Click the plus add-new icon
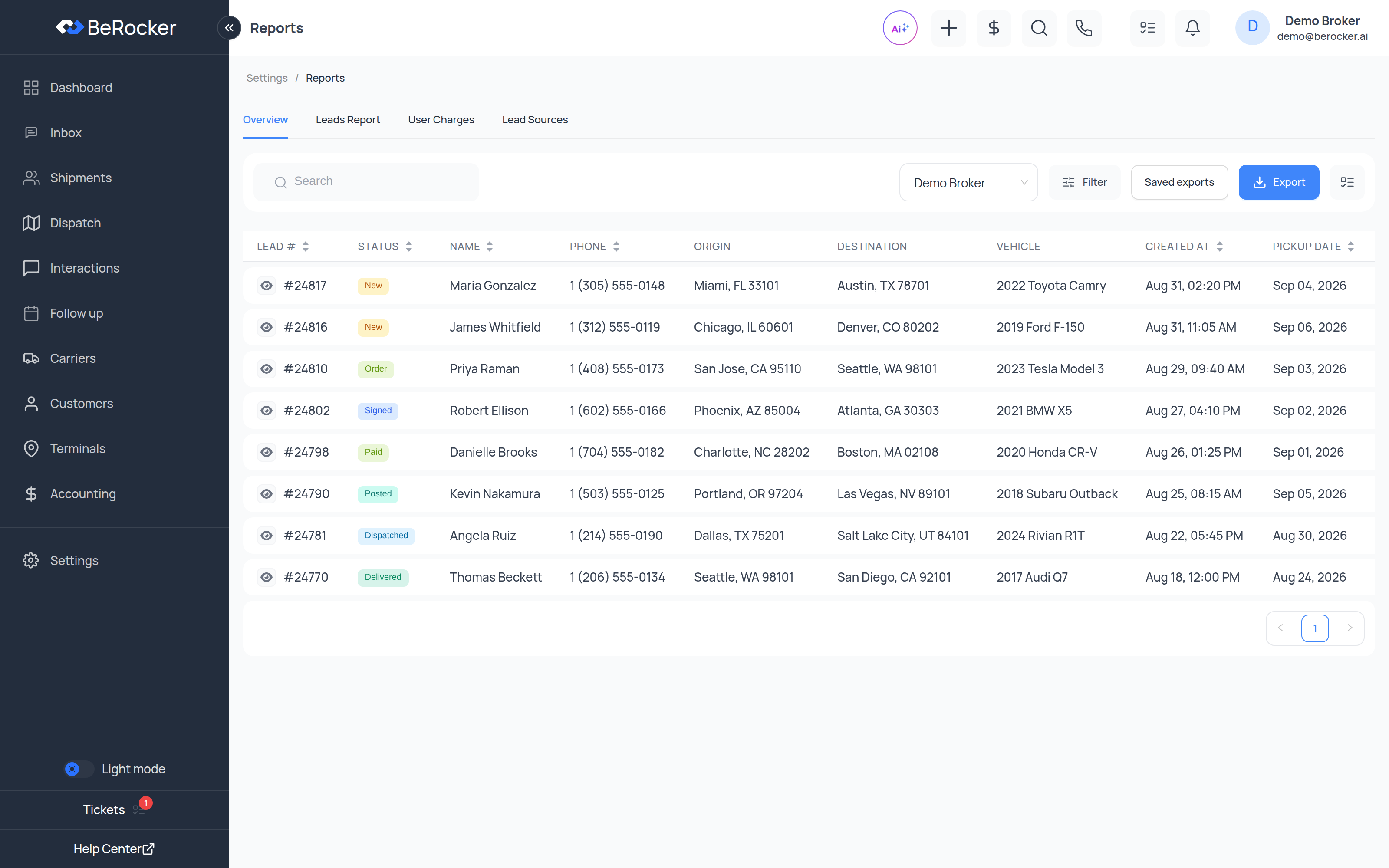1389x868 pixels. pyautogui.click(x=948, y=27)
